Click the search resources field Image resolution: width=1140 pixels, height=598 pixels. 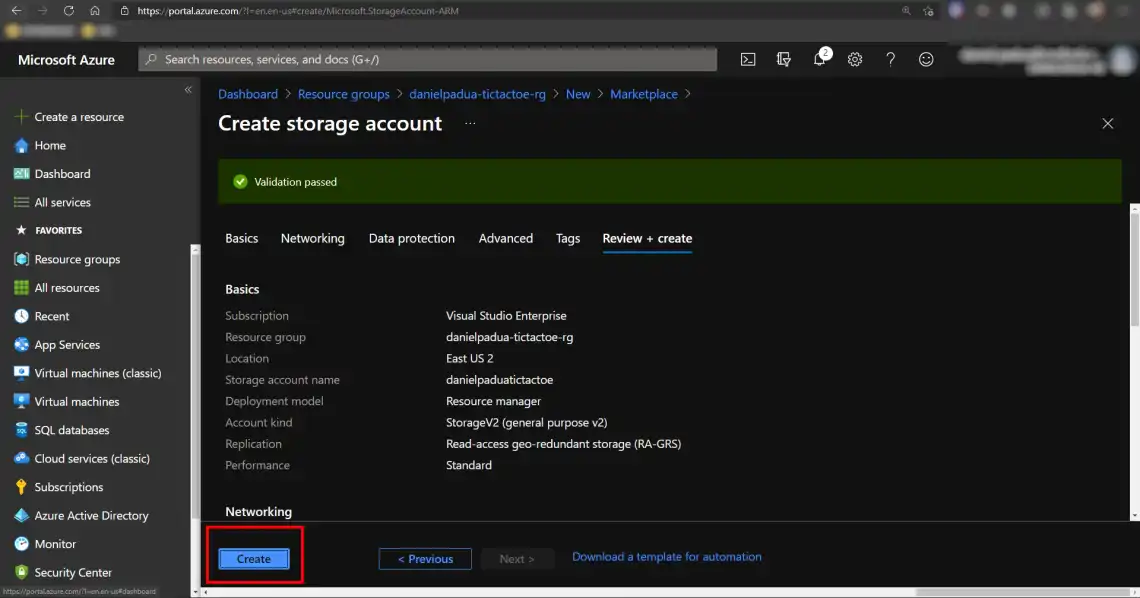(427, 59)
